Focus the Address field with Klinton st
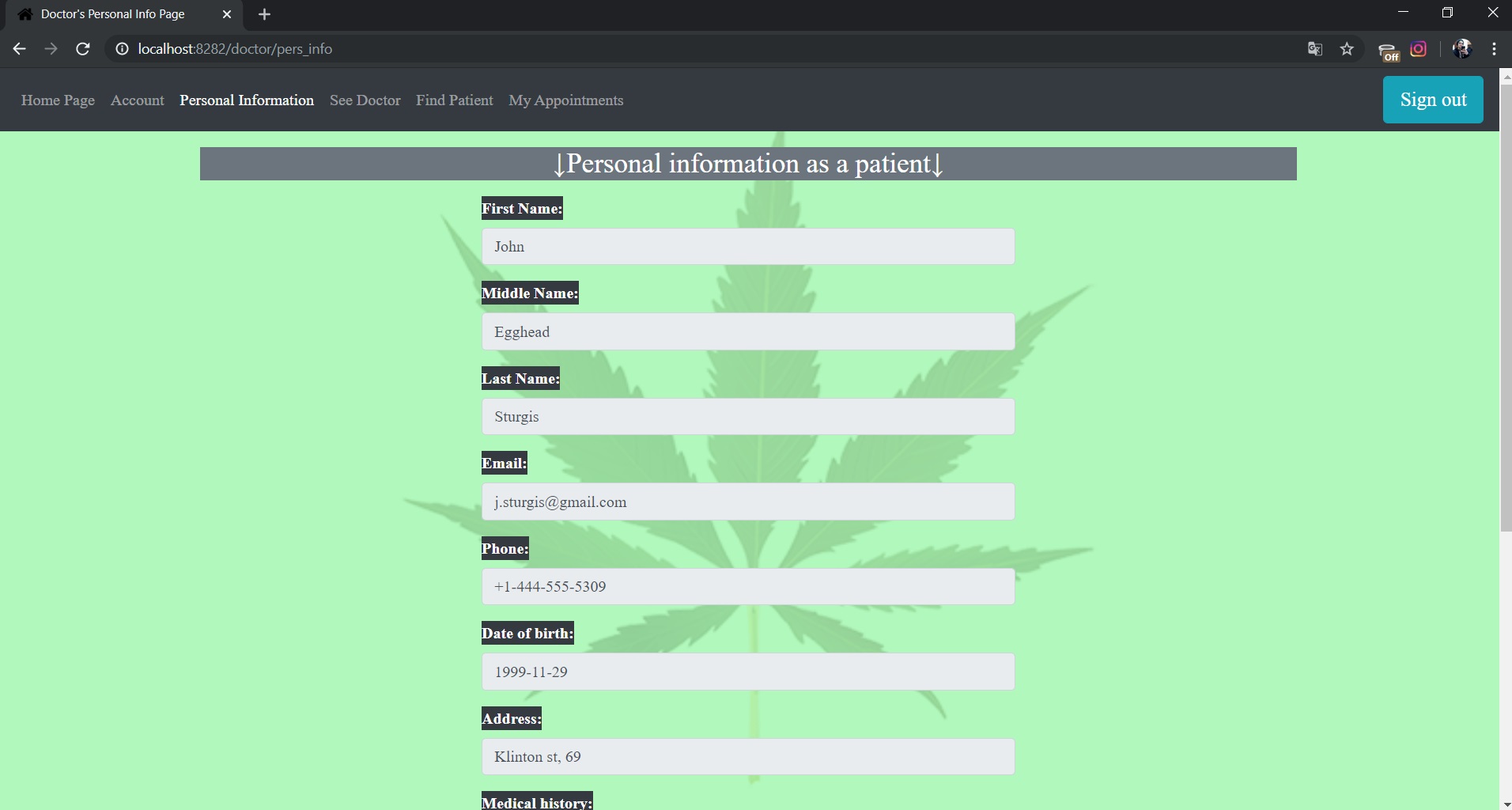The image size is (1512, 810). 748,757
